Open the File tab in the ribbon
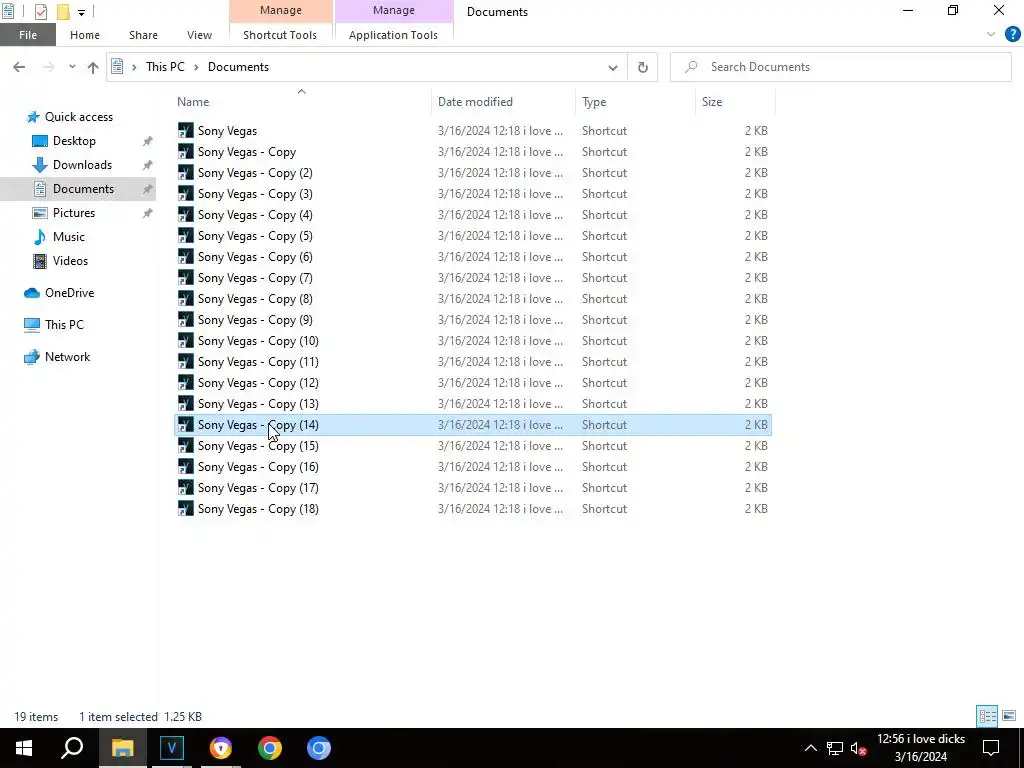This screenshot has height=768, width=1024. pos(27,35)
